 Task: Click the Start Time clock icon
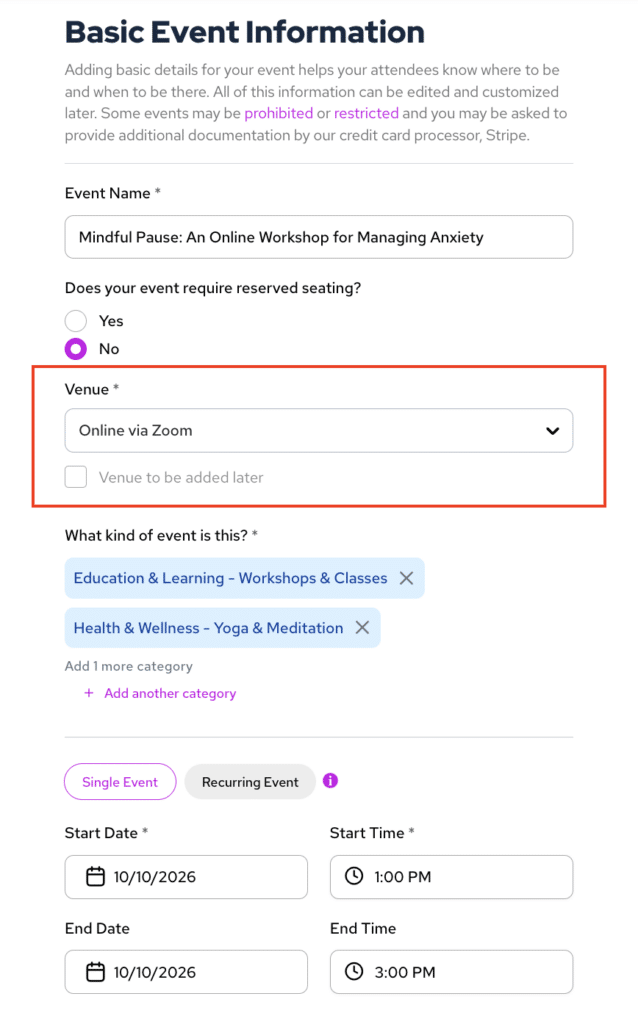[x=354, y=876]
